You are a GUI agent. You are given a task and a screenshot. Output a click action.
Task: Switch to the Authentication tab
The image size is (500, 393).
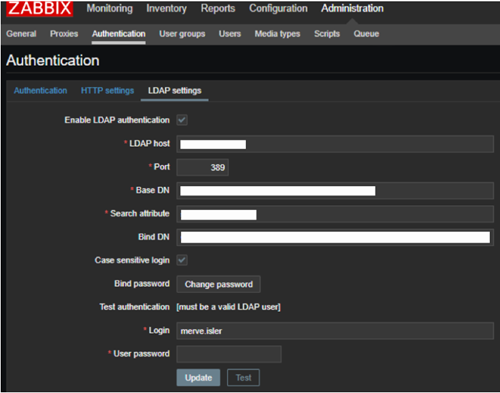[x=40, y=91]
